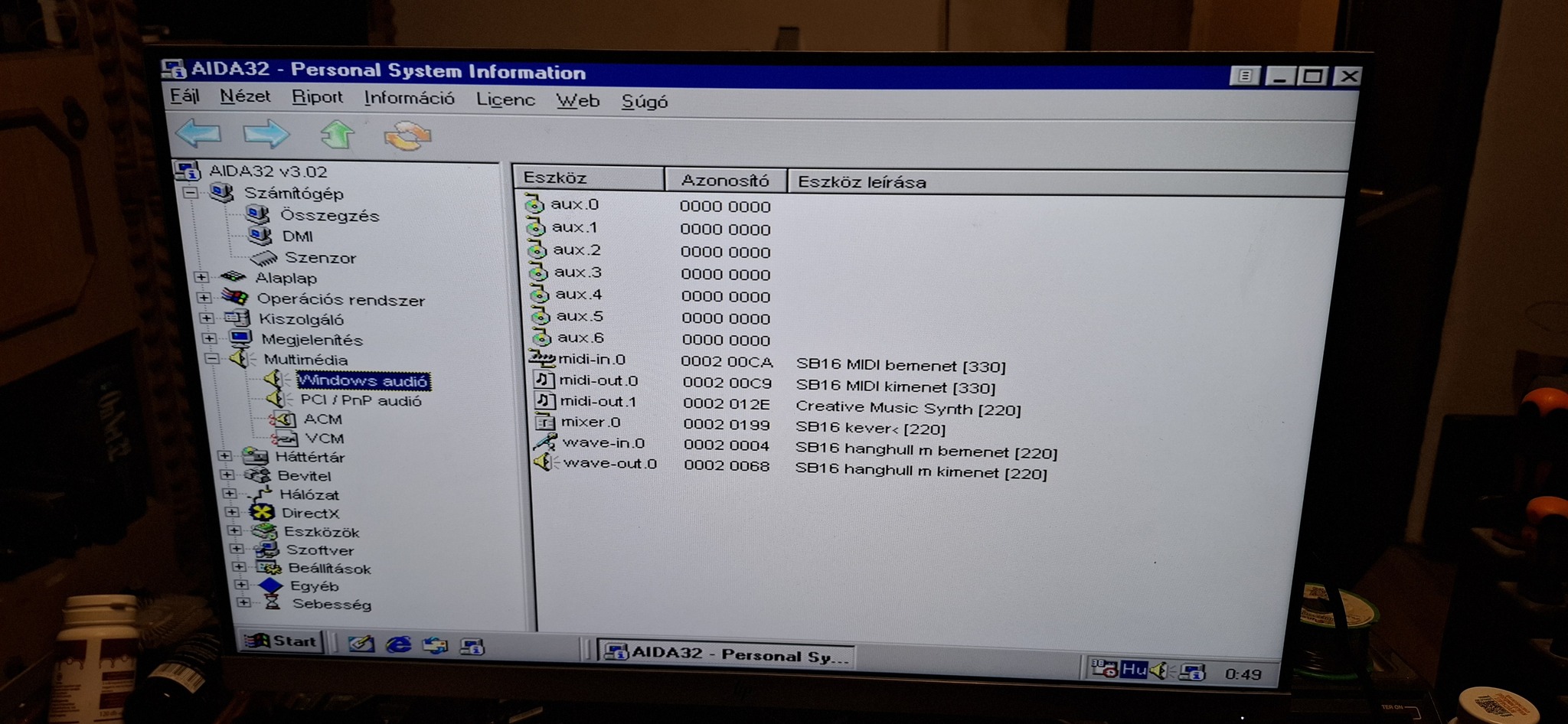
Task: Open the Windows Start menu
Action: (281, 641)
